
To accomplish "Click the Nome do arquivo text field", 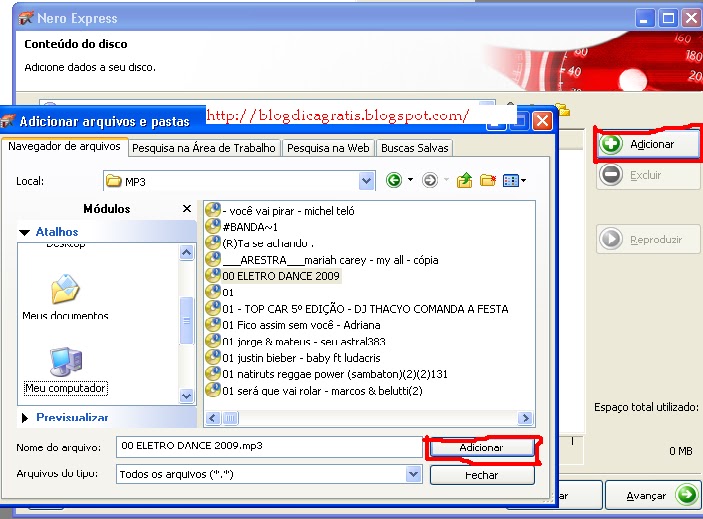I will click(269, 446).
